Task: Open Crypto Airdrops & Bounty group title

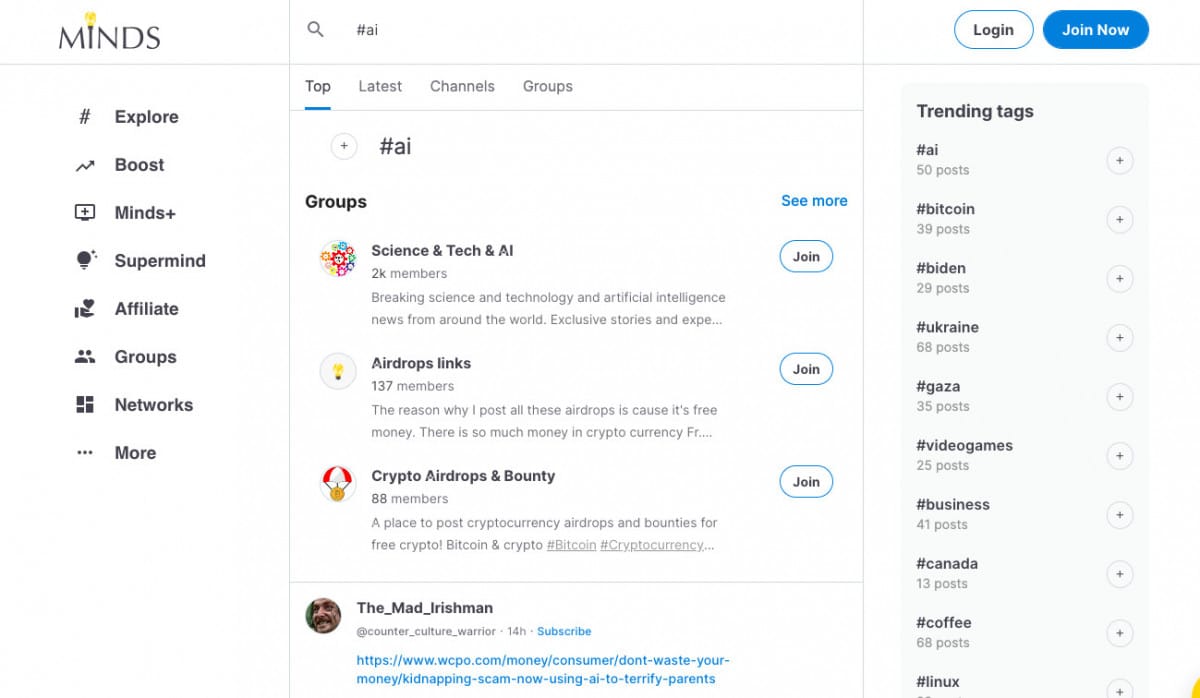Action: [x=463, y=476]
